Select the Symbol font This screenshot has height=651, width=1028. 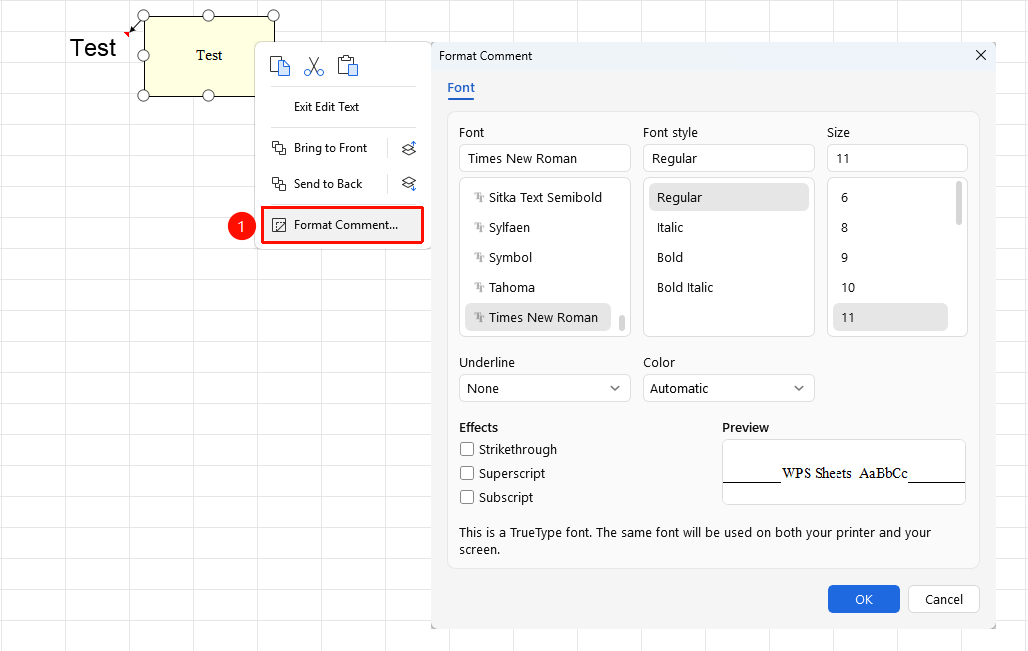[x=538, y=258]
